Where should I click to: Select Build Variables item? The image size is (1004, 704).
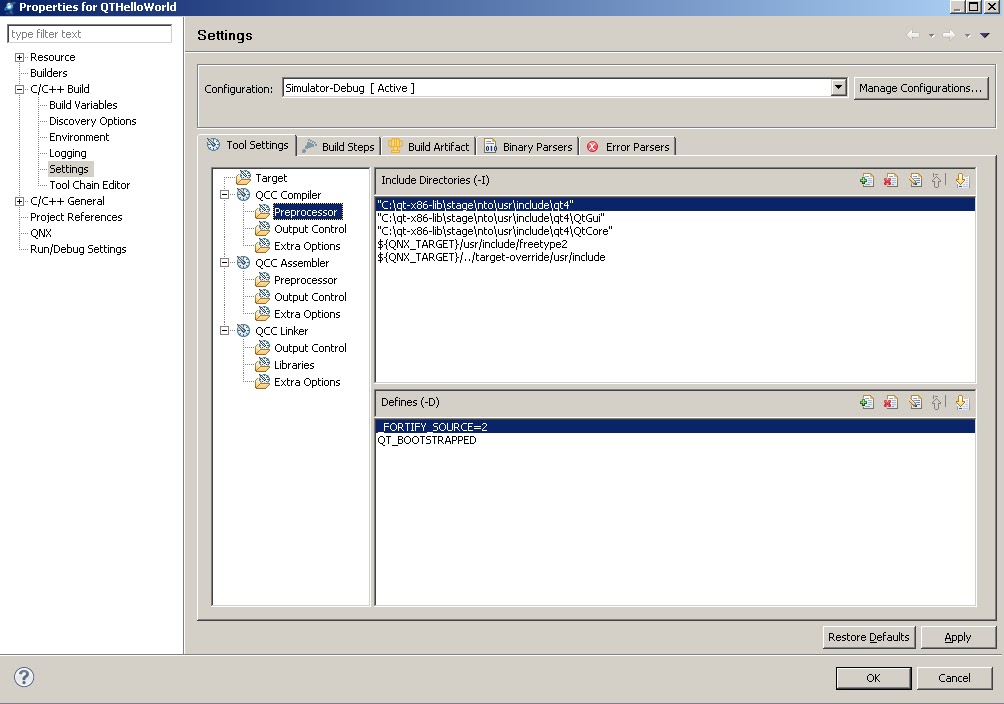click(x=83, y=105)
